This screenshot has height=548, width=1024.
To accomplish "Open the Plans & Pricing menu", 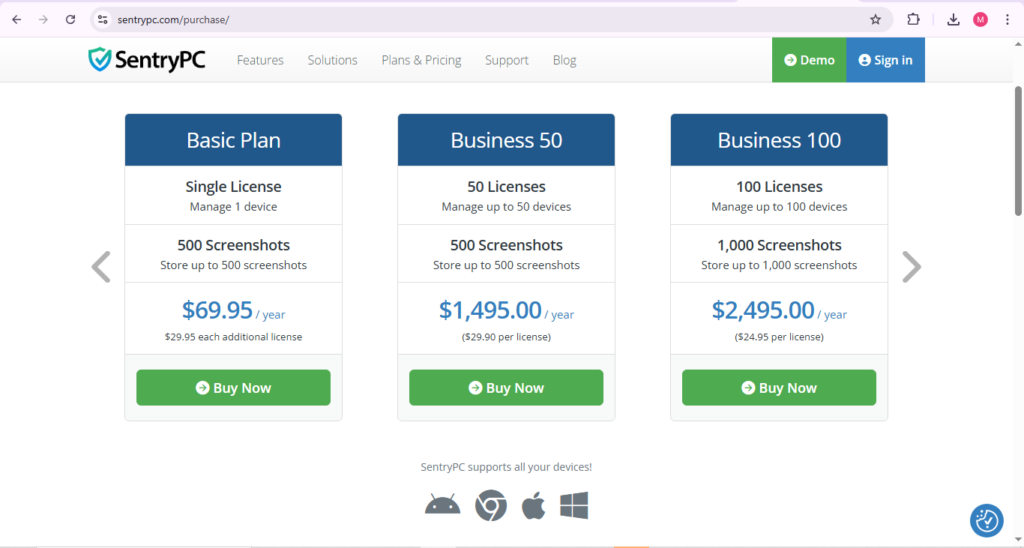I will click(x=421, y=60).
